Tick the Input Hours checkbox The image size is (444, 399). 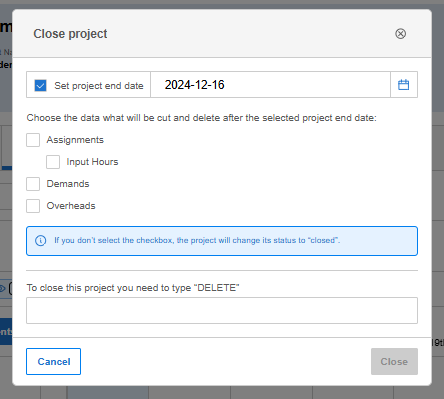click(53, 162)
